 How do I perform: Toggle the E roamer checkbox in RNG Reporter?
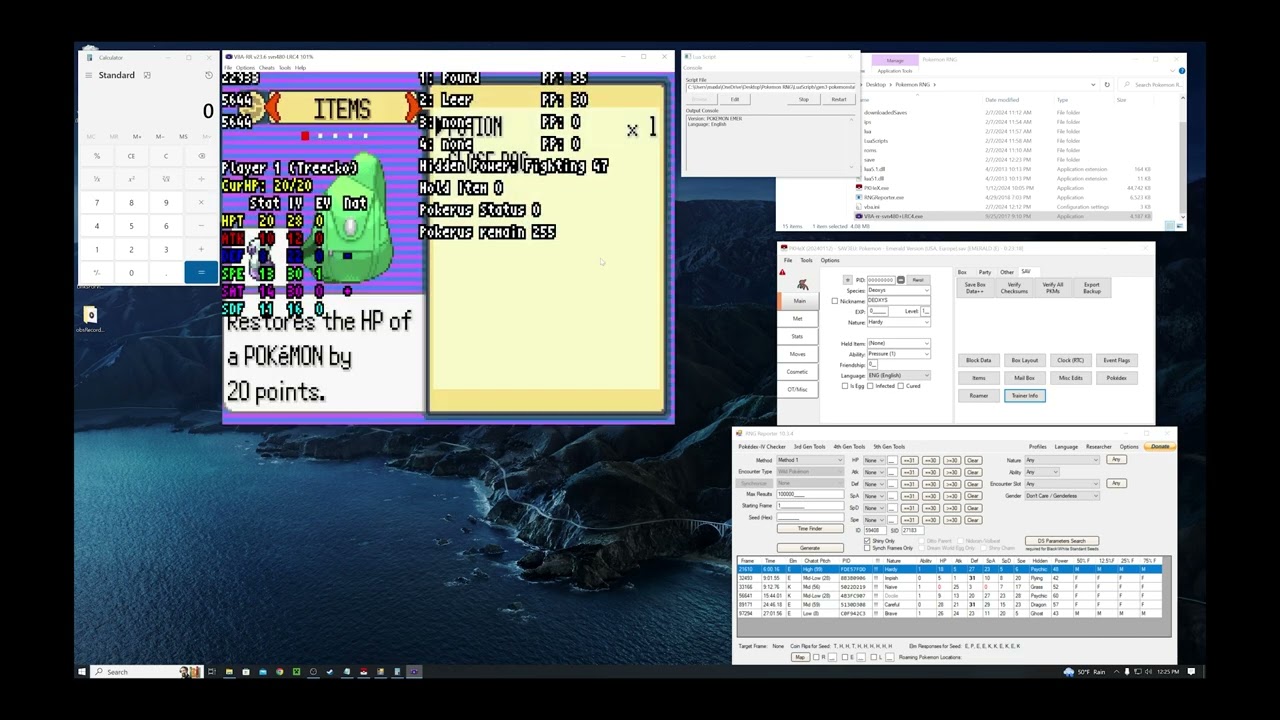[847, 657]
